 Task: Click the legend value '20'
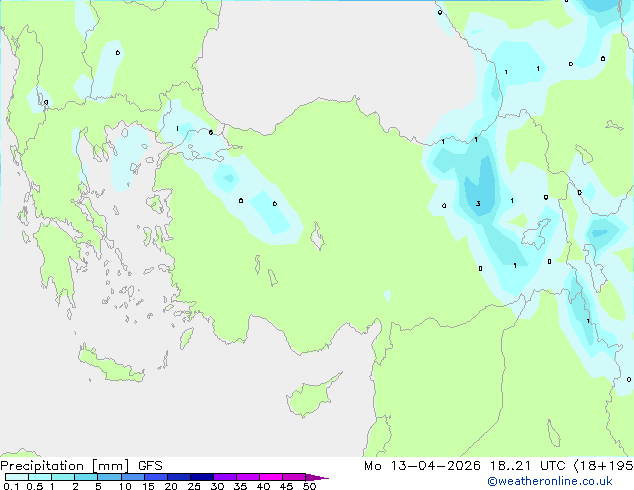click(171, 486)
